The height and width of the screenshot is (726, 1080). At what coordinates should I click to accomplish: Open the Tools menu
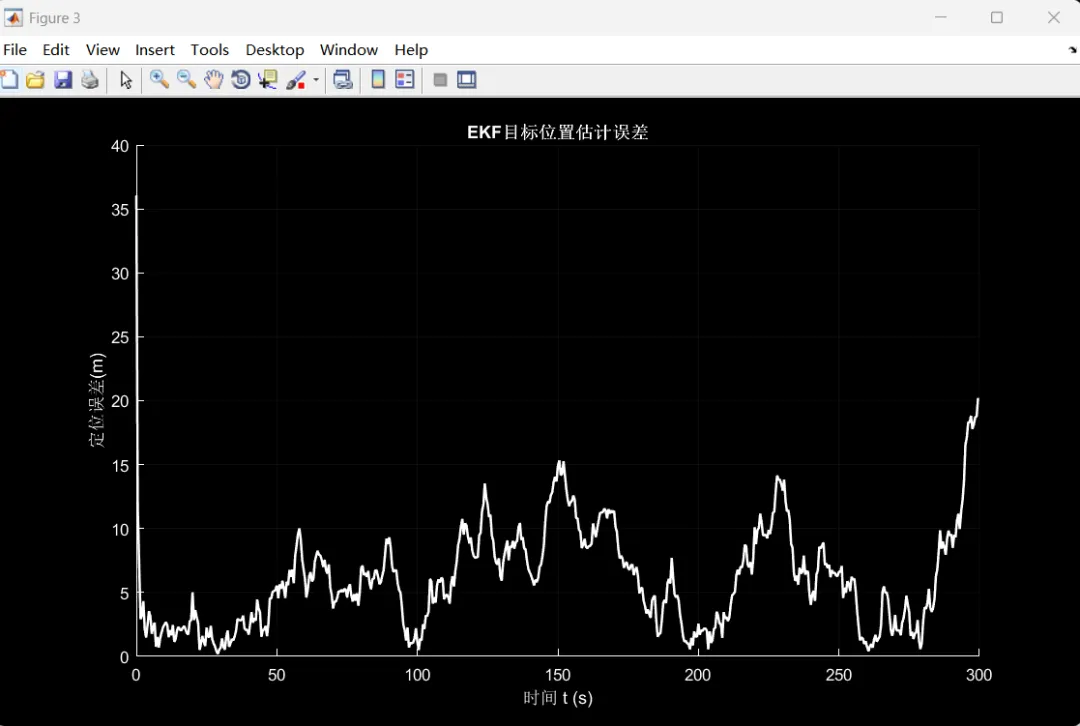point(209,50)
